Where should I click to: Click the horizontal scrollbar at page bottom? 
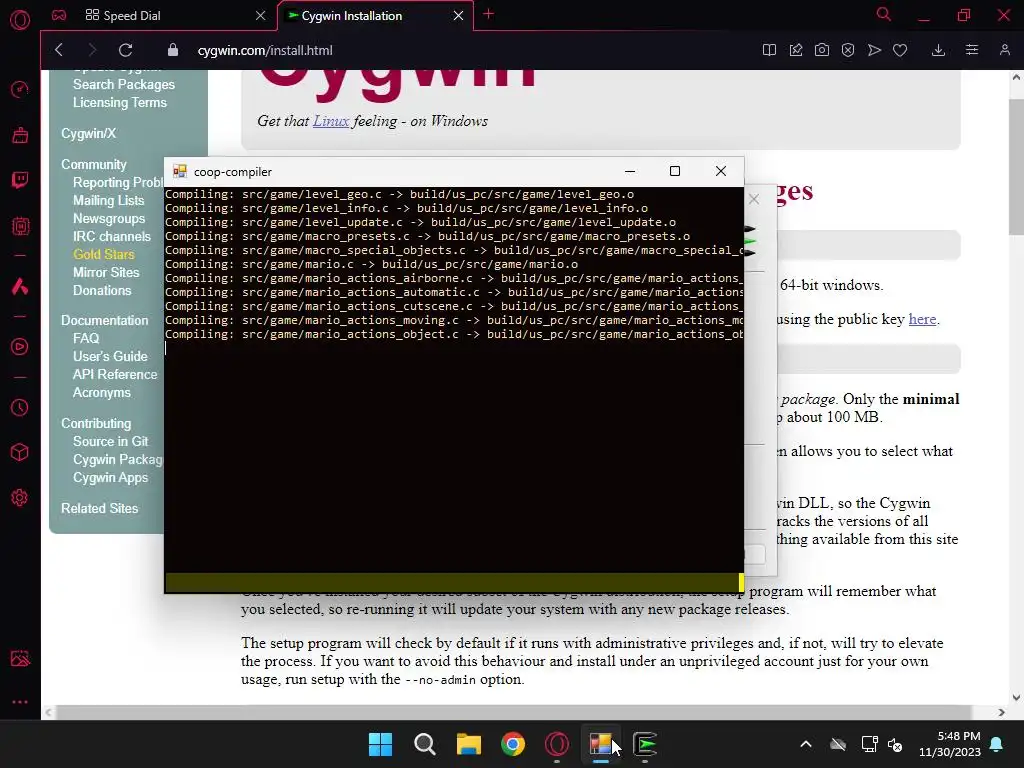(514, 712)
